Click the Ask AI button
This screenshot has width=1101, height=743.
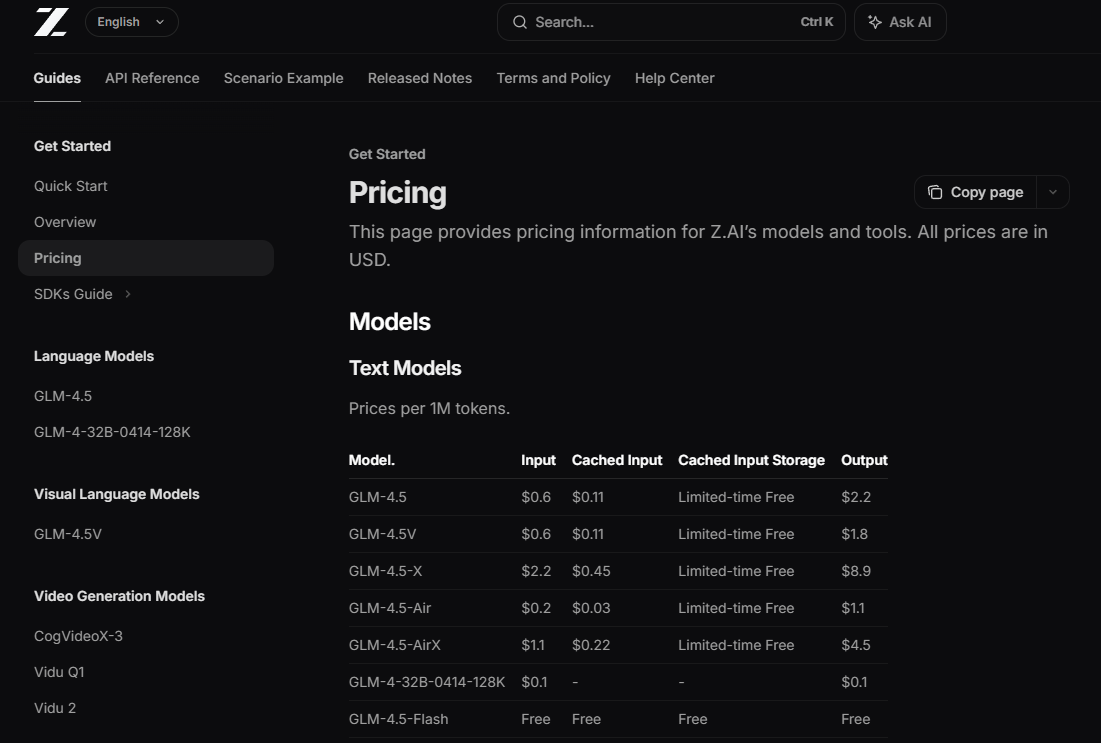tap(900, 22)
